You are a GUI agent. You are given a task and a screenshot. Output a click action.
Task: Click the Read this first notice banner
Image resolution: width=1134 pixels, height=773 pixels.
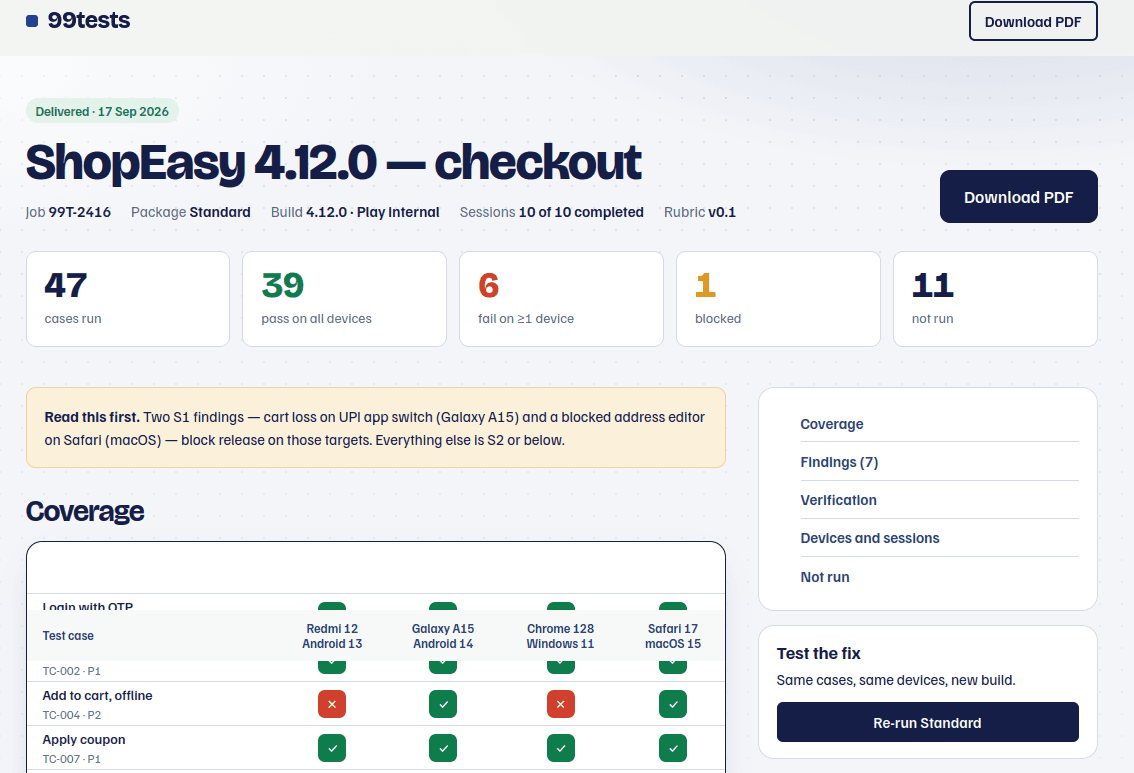point(376,427)
